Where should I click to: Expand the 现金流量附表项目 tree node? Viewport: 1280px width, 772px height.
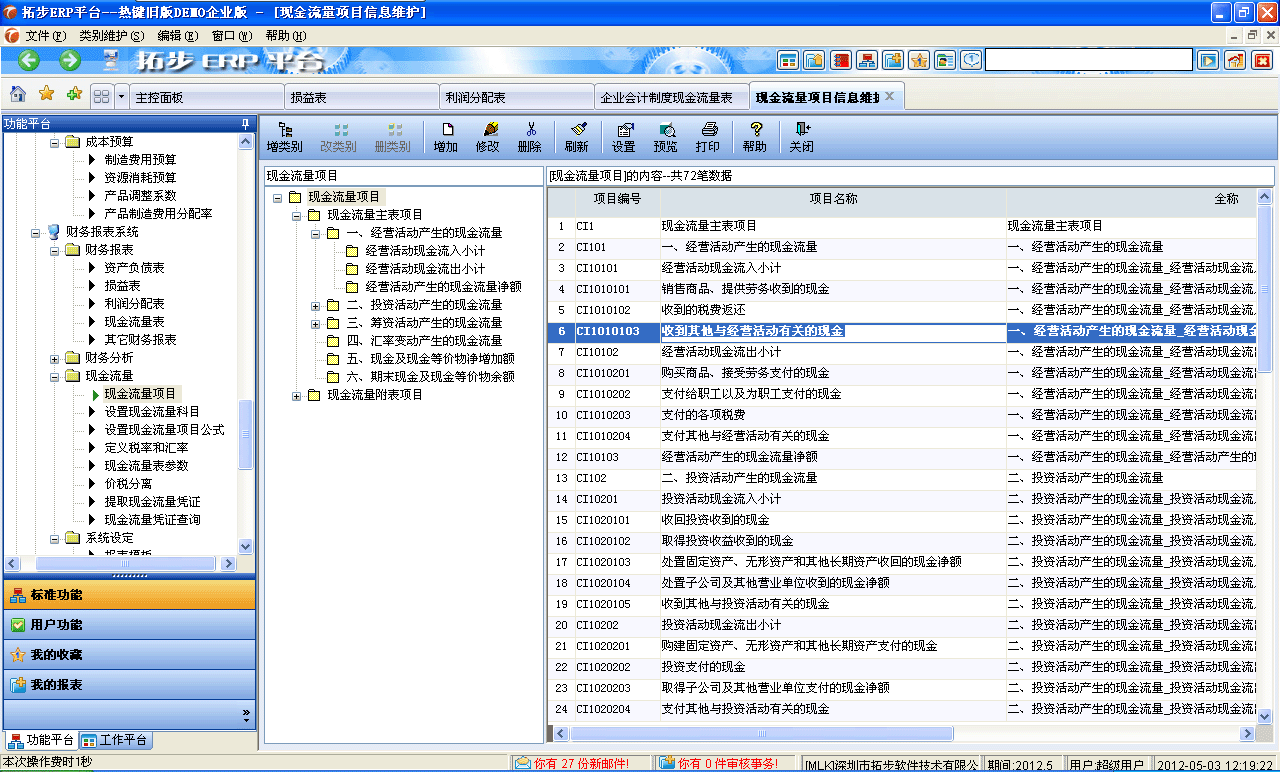(x=296, y=396)
